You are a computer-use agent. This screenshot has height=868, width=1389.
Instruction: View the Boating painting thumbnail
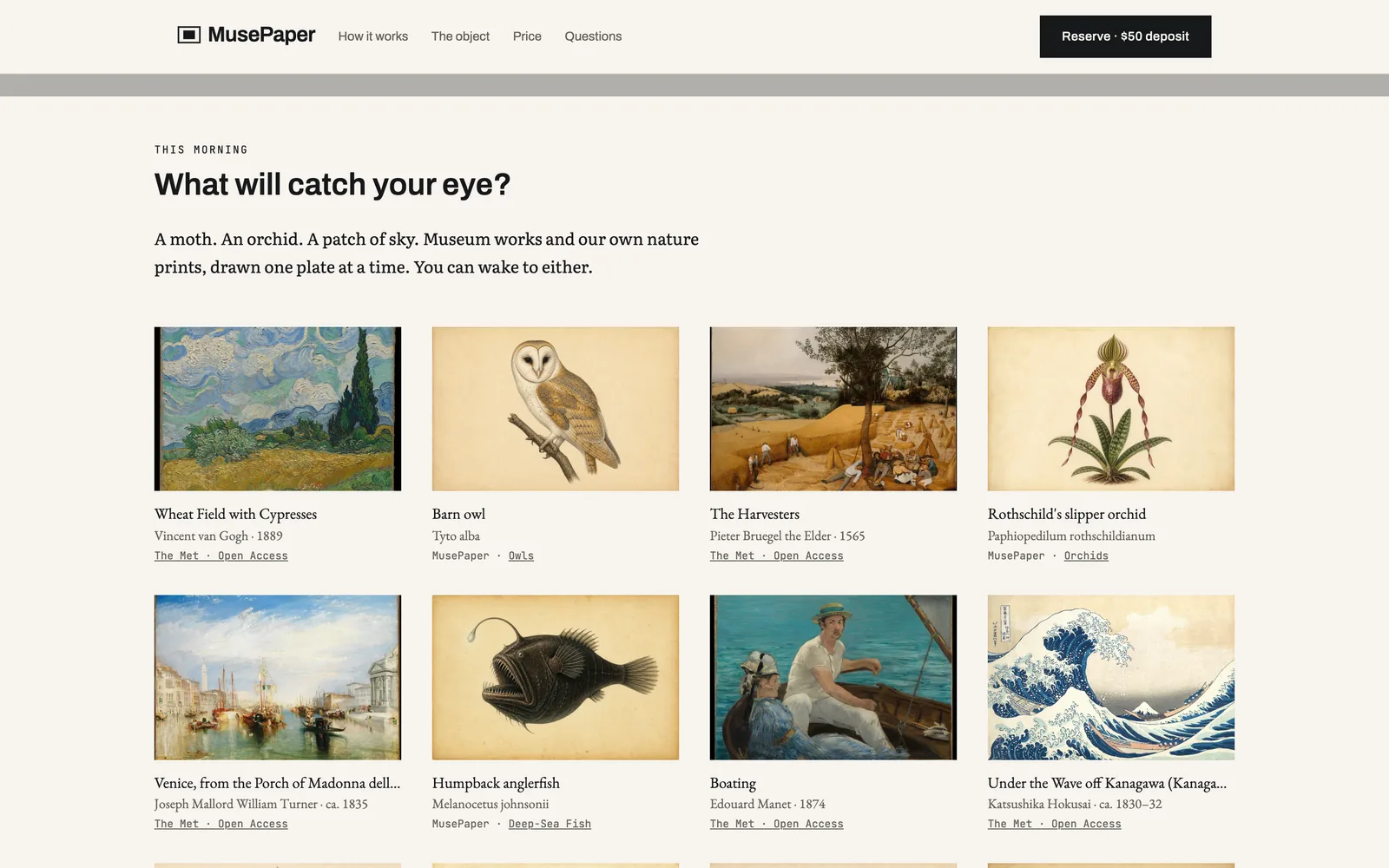[x=833, y=677]
